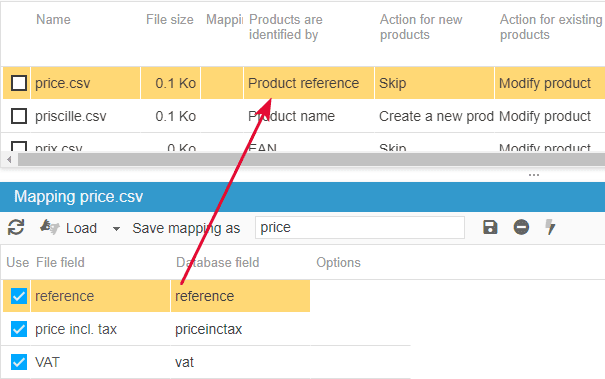Sort by the Name column header
The height and width of the screenshot is (379, 605).
(53, 19)
